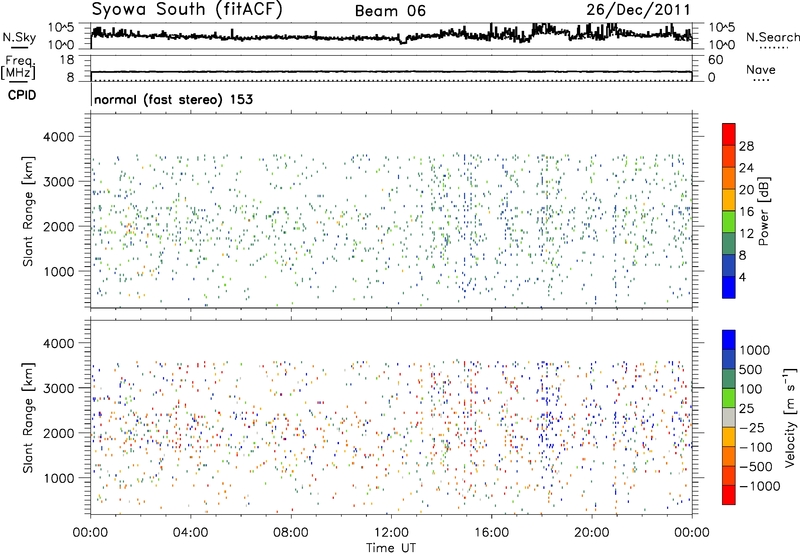Click the "CPID" row label
800x554 pixels.
click(x=22, y=95)
